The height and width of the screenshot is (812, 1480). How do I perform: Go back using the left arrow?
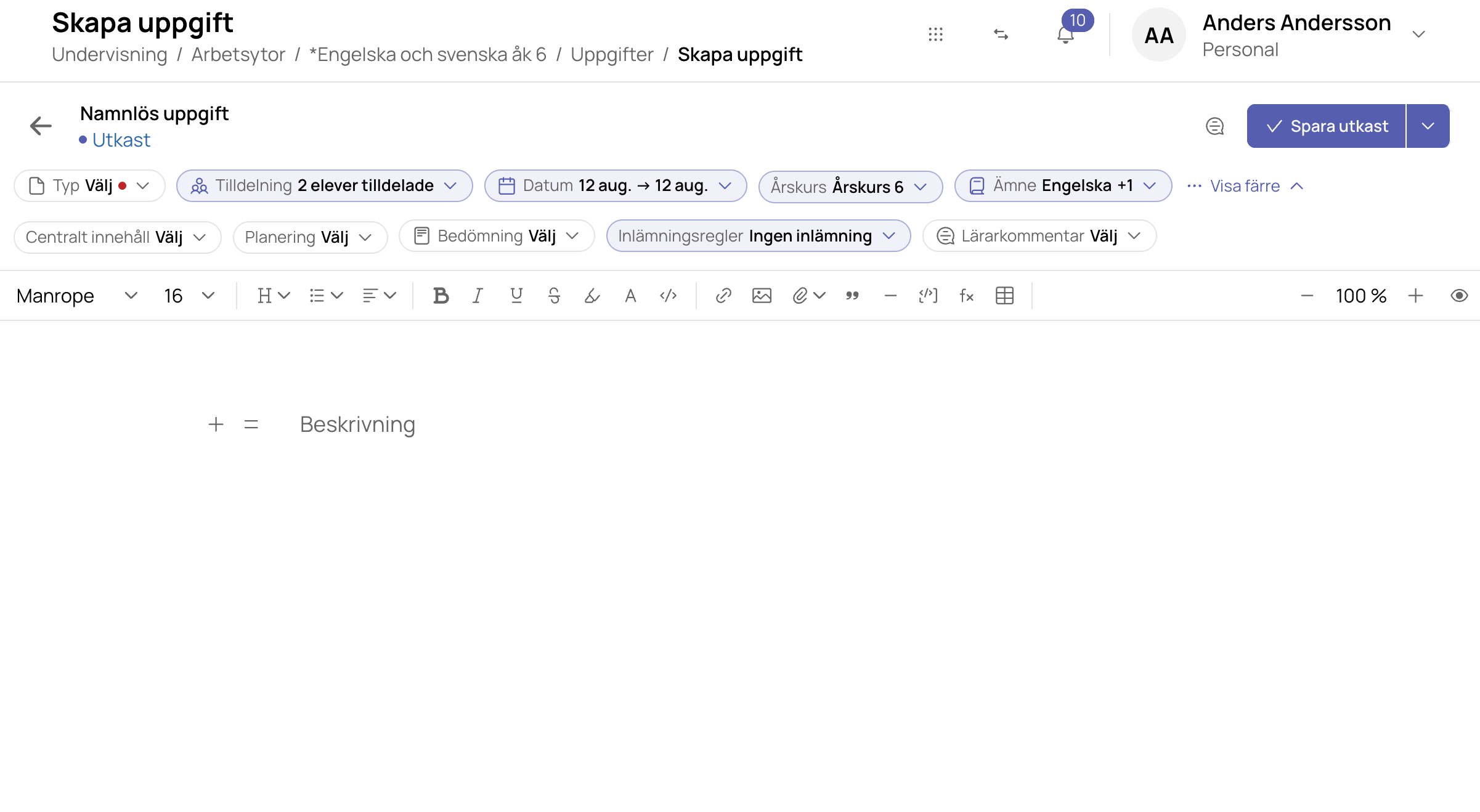click(x=41, y=126)
